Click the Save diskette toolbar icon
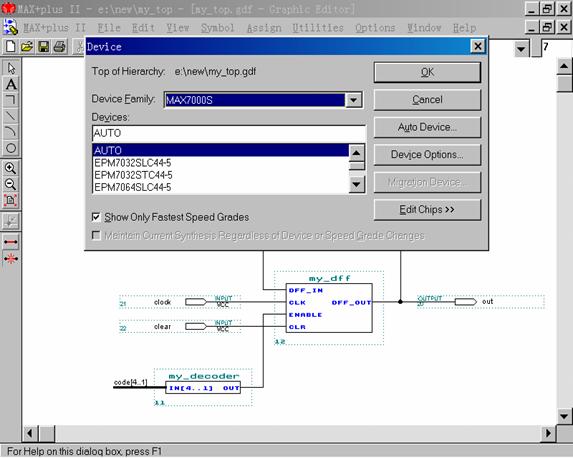 [43, 47]
